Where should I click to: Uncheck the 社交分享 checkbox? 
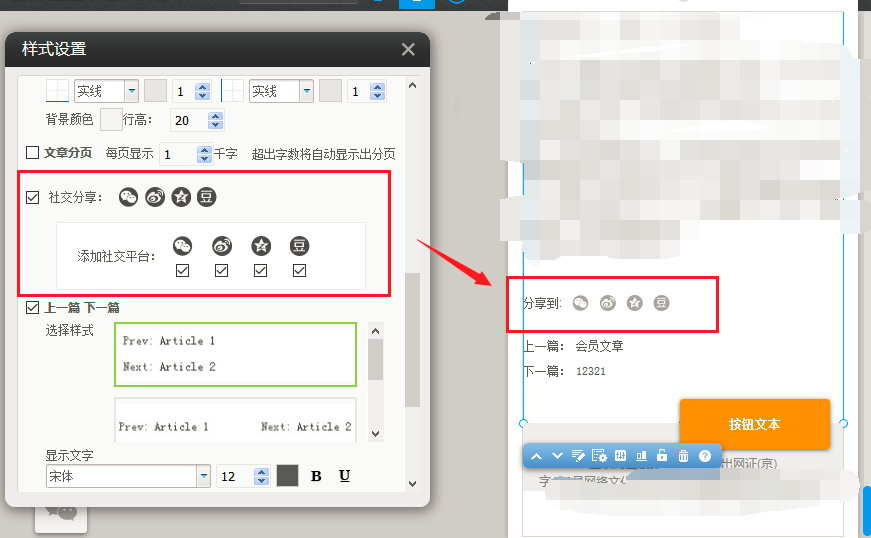[x=33, y=197]
